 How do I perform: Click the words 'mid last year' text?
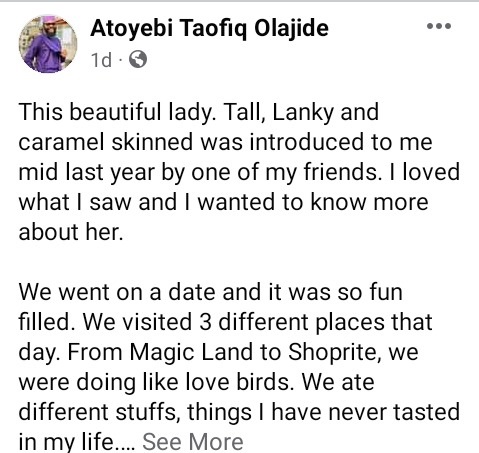click(x=87, y=173)
